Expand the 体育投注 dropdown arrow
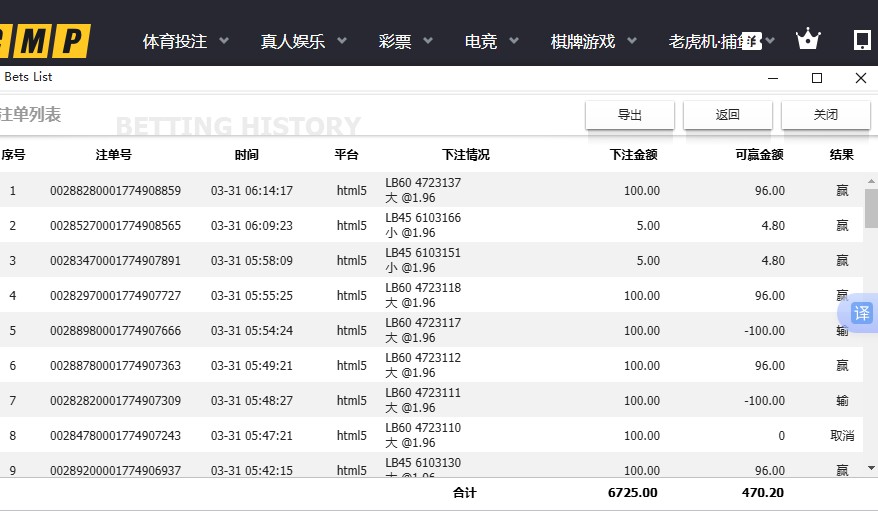Image resolution: width=878 pixels, height=513 pixels. [224, 42]
